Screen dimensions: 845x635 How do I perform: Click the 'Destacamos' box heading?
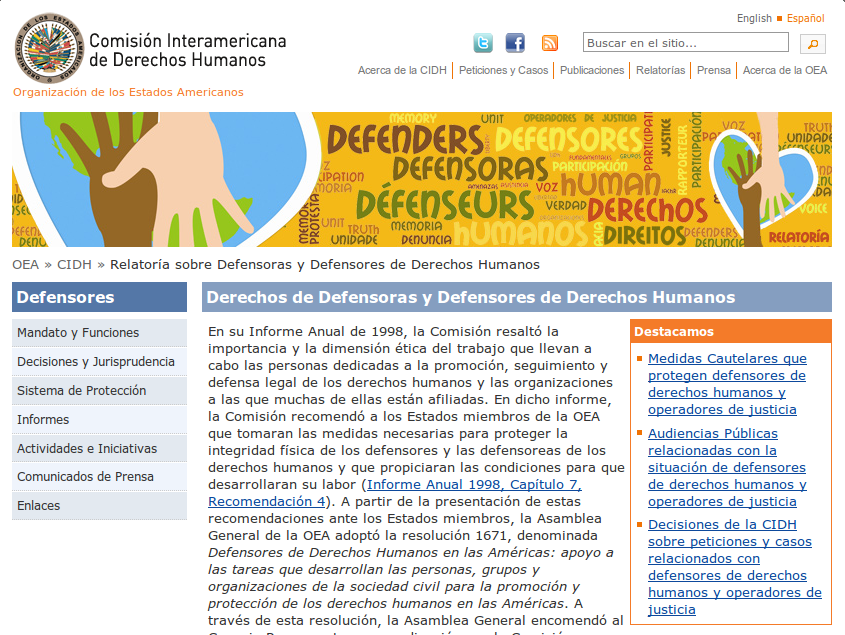[x=731, y=332]
